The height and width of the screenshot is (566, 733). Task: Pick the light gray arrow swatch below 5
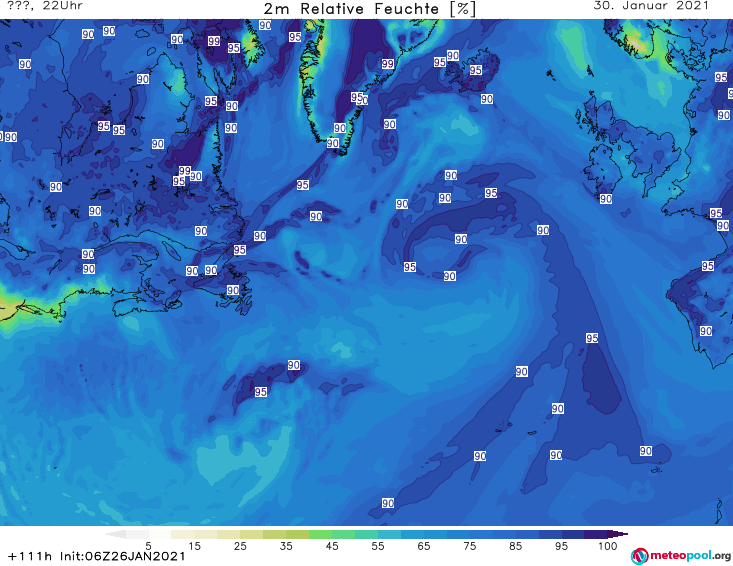[x=115, y=534]
